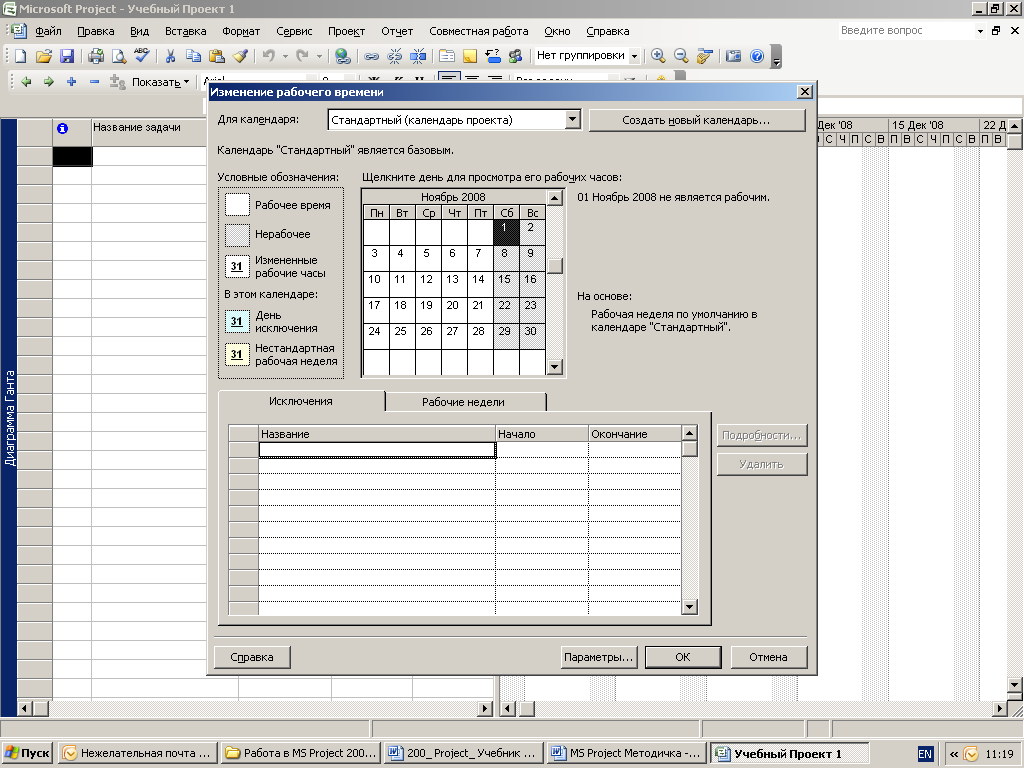Save the project with the floppy disk icon
This screenshot has height=768, width=1024.
click(67, 56)
